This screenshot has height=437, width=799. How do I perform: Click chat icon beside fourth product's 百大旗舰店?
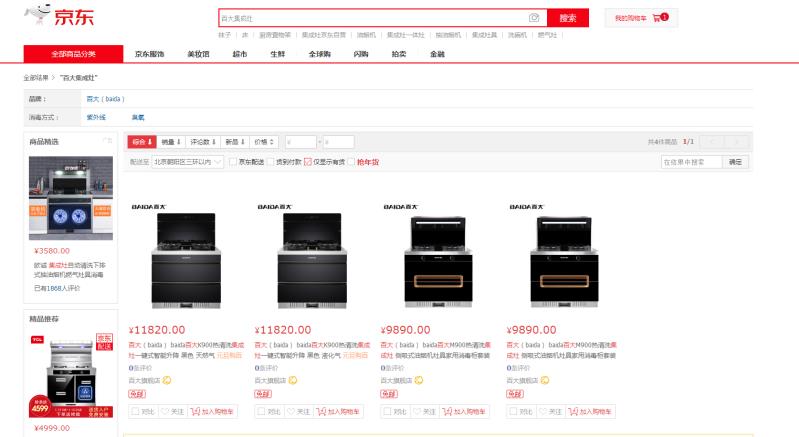(545, 380)
